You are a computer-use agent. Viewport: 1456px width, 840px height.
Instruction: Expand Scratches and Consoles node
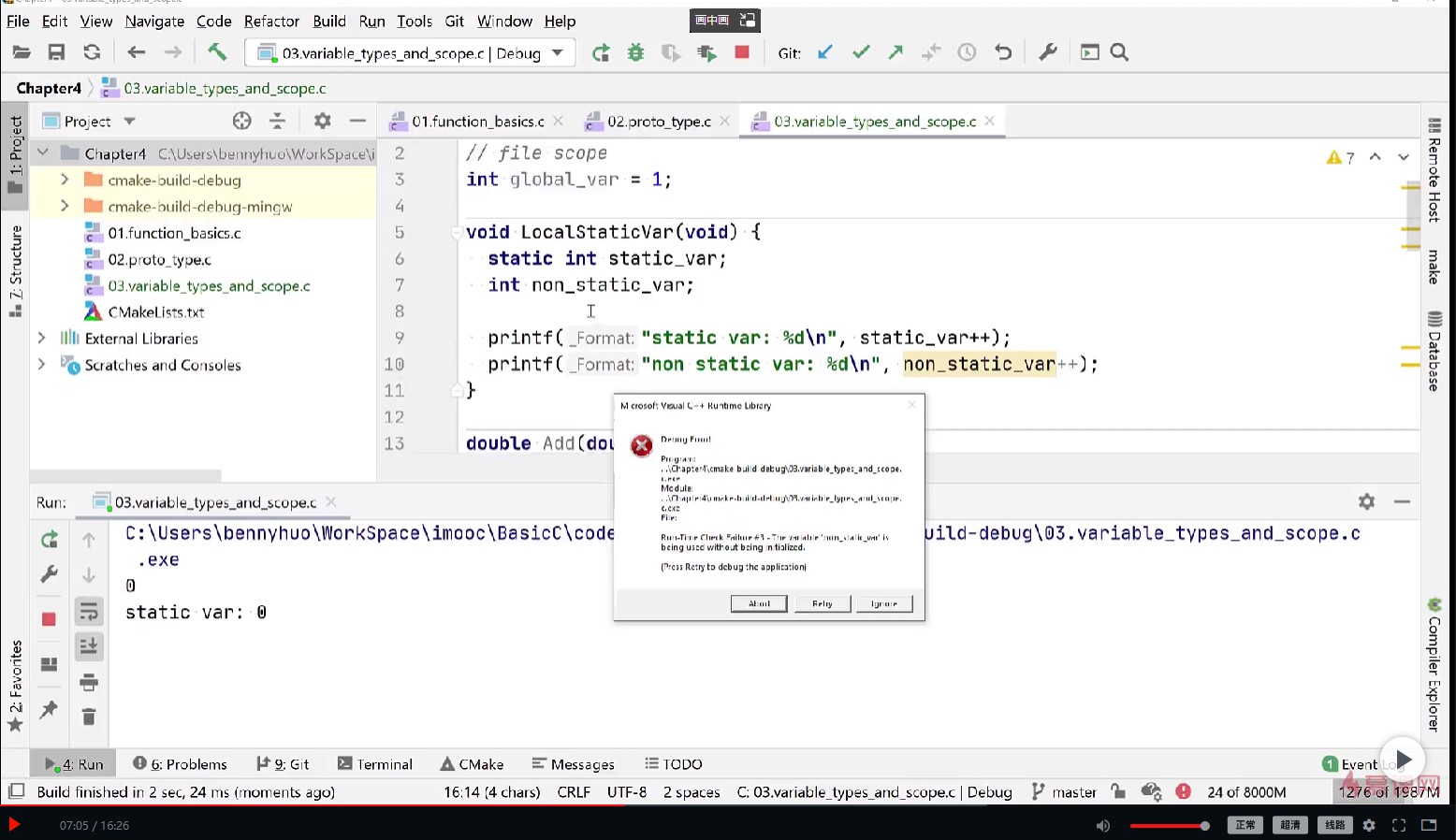[42, 364]
